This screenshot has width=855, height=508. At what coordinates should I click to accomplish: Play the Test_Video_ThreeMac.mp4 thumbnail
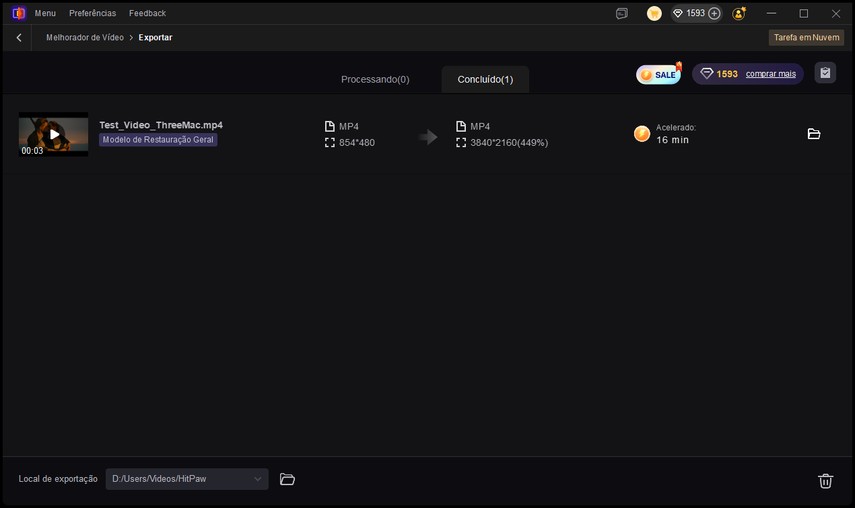54,134
